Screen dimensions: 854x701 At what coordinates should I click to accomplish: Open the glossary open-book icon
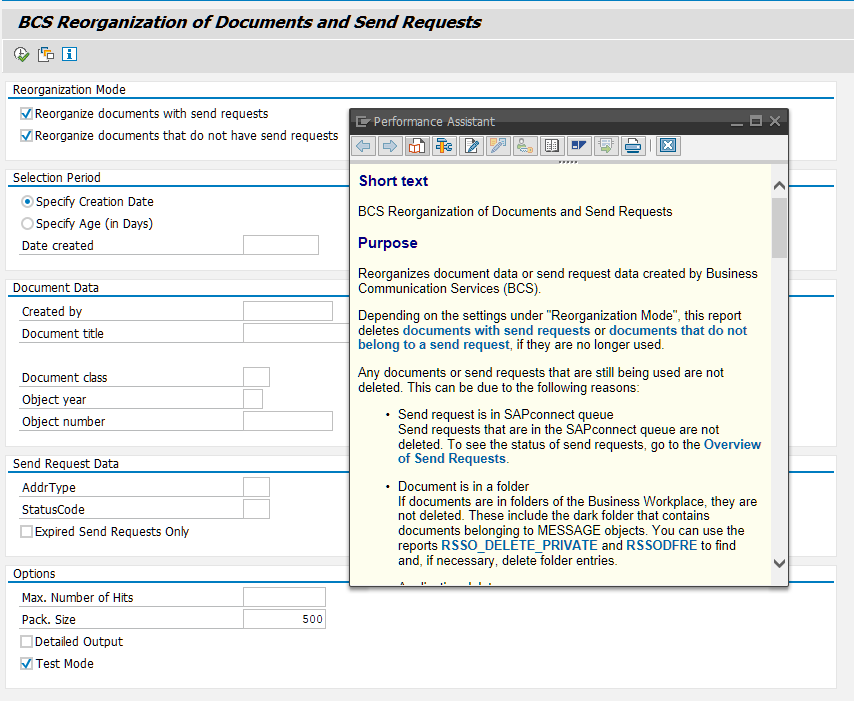tap(552, 146)
